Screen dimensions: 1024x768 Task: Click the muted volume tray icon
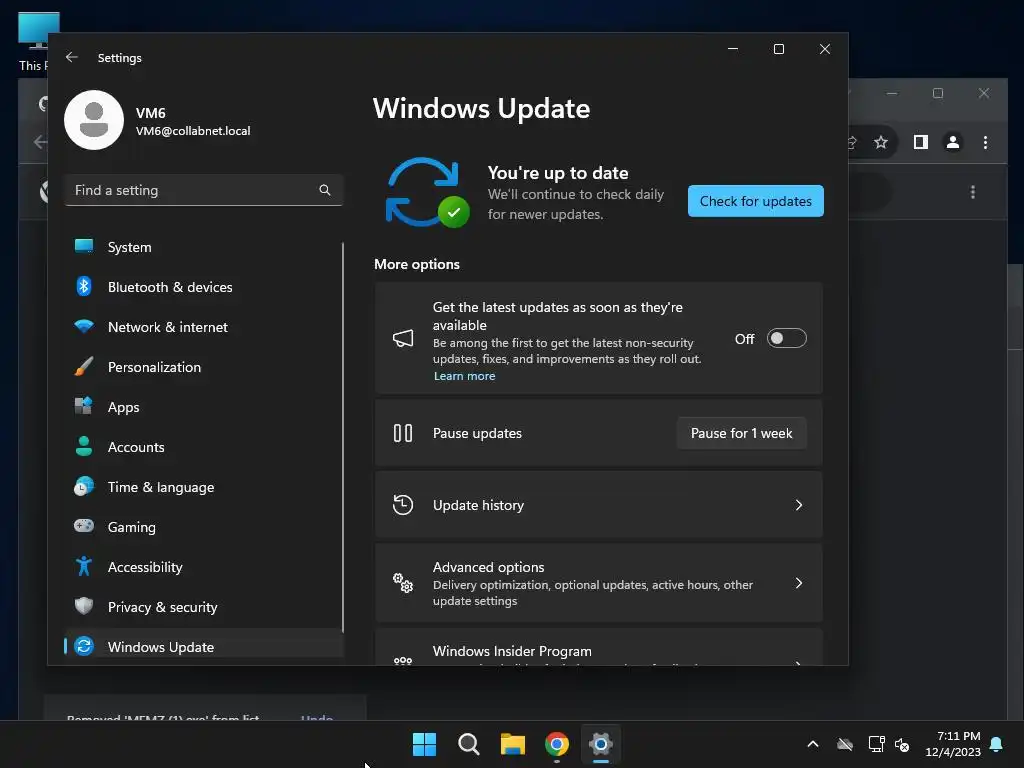pos(902,744)
